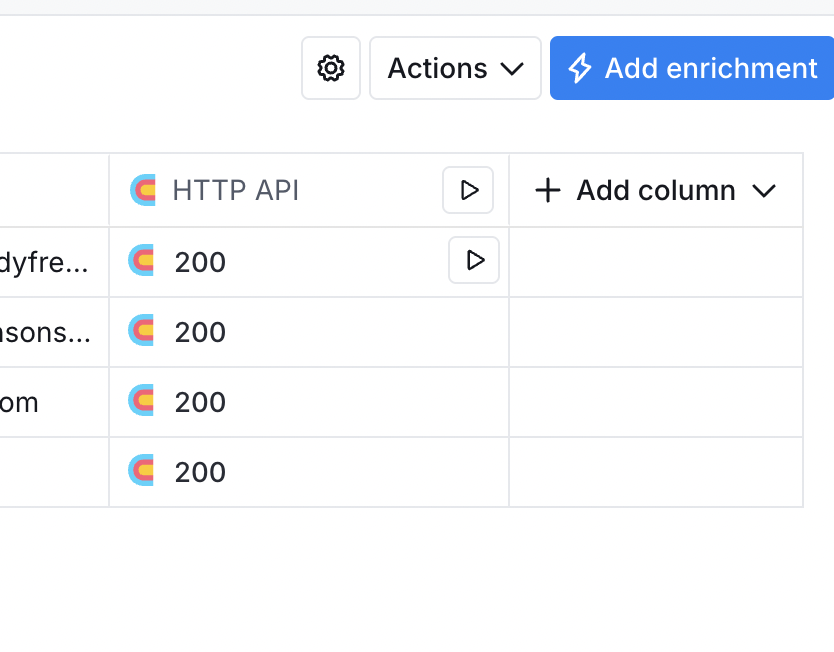
Task: Select the fourth row's 200 status cell
Action: coord(200,472)
